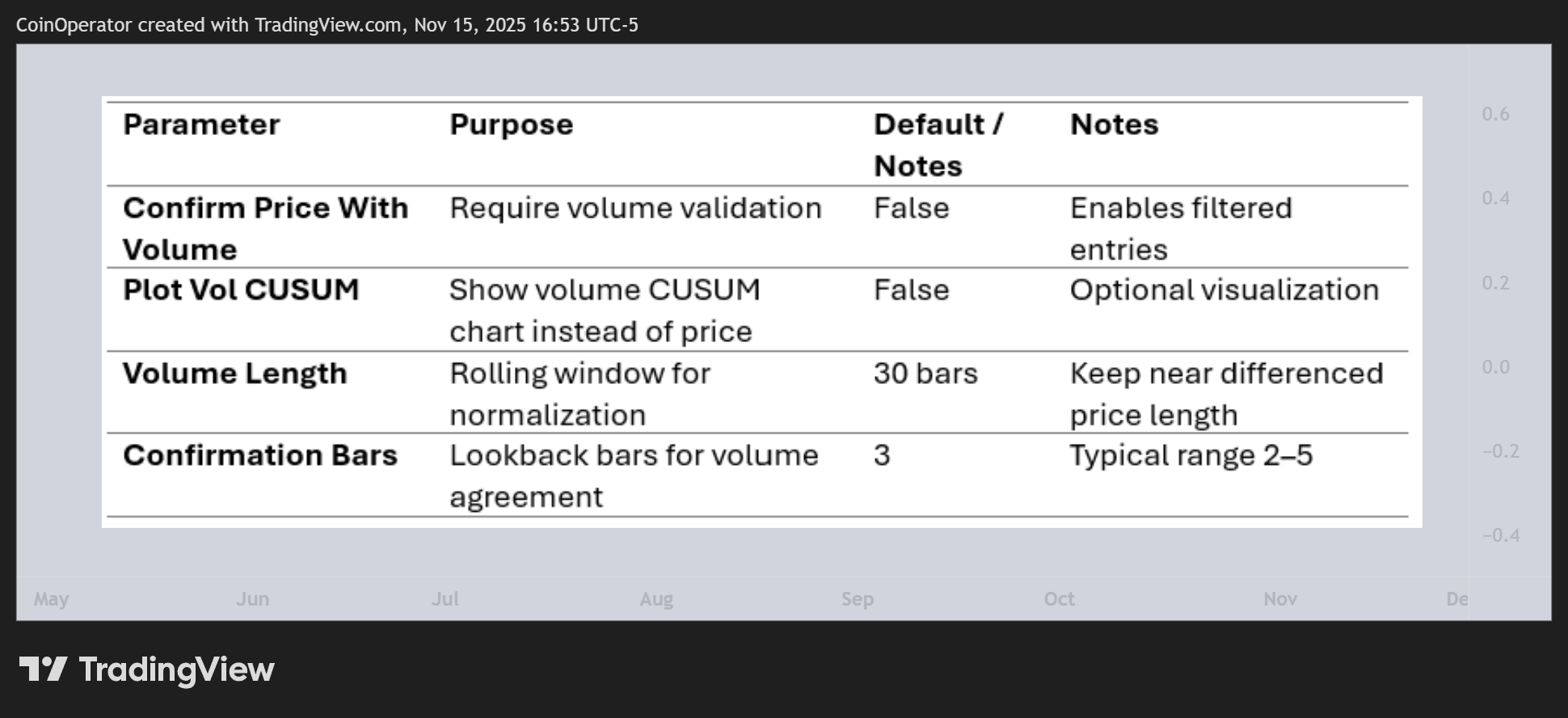Click the Typical range 2–5 note
The height and width of the screenshot is (718, 1568).
1191,455
